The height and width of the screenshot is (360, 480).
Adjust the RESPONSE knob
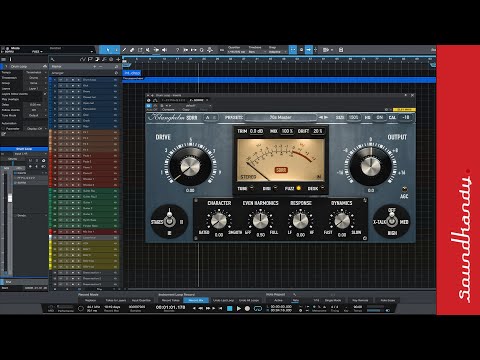pyautogui.click(x=300, y=220)
